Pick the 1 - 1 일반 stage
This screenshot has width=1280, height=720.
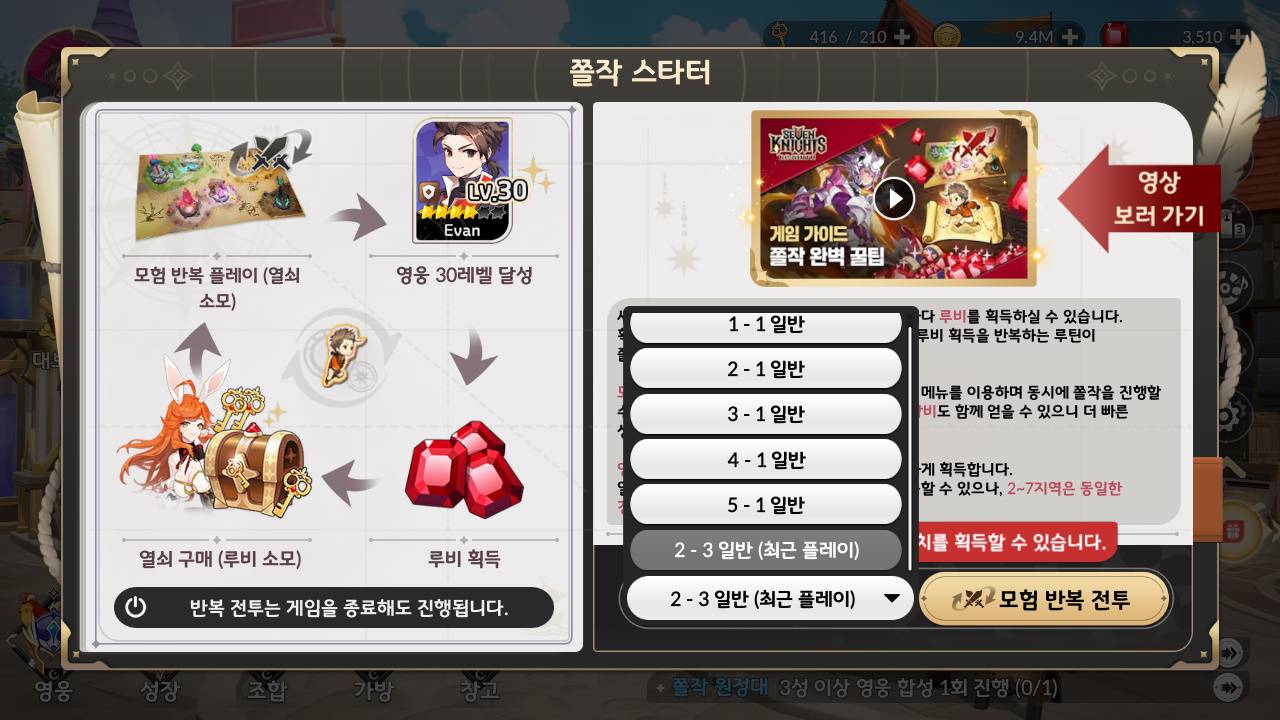point(766,326)
